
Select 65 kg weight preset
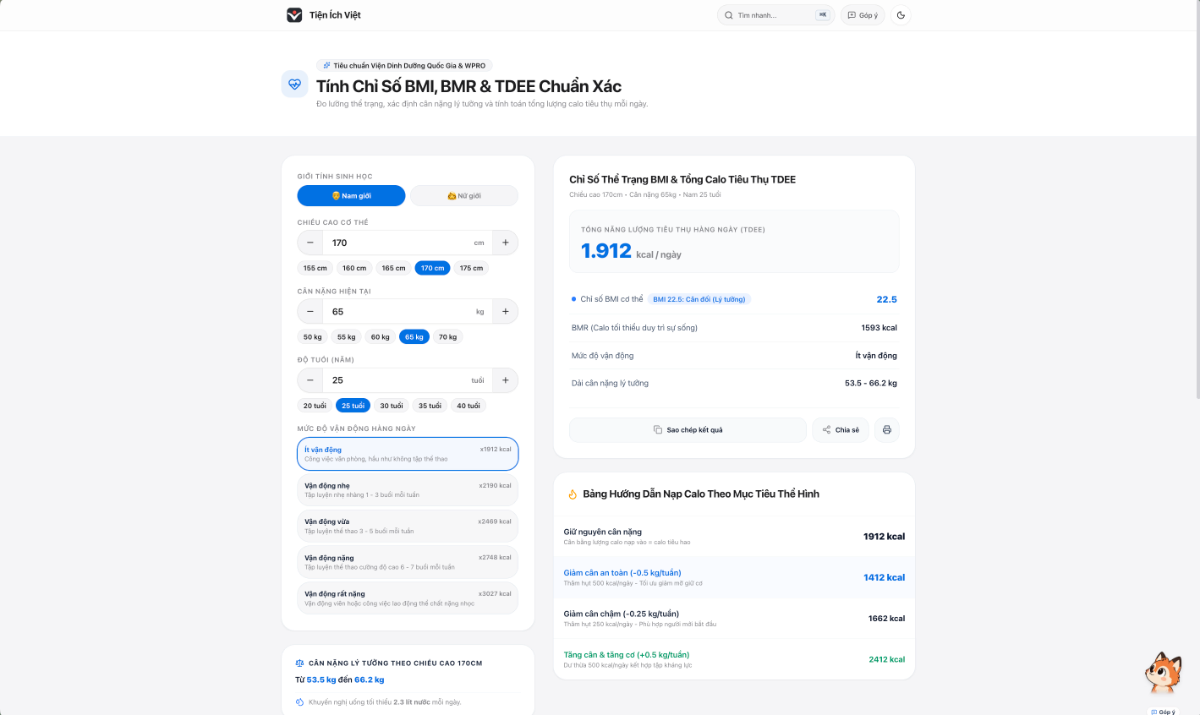pyautogui.click(x=414, y=337)
